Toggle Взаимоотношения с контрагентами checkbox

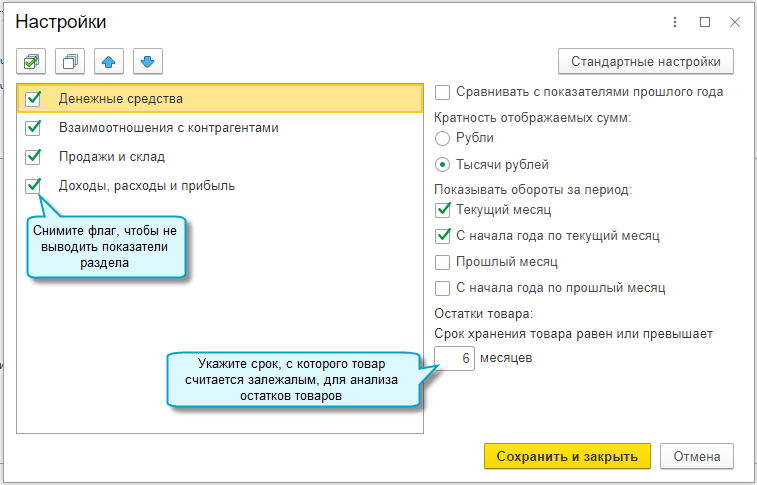click(34, 128)
